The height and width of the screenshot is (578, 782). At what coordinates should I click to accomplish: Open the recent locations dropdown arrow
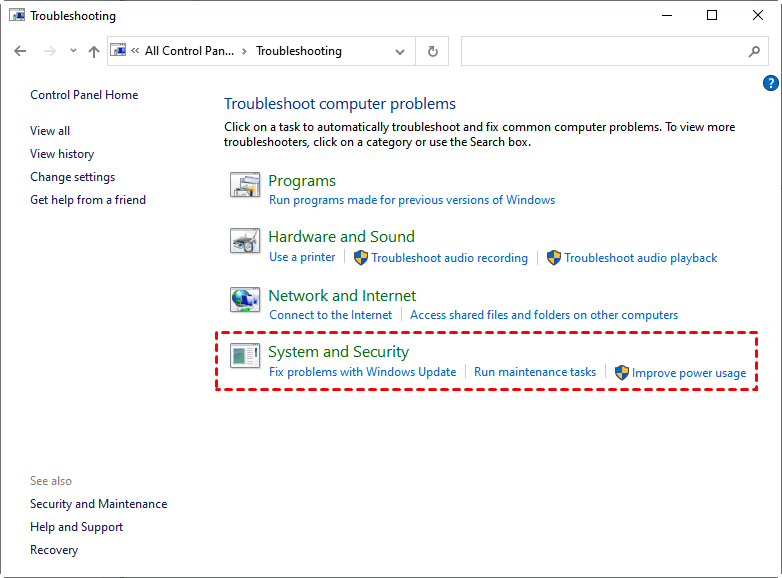[x=73, y=51]
